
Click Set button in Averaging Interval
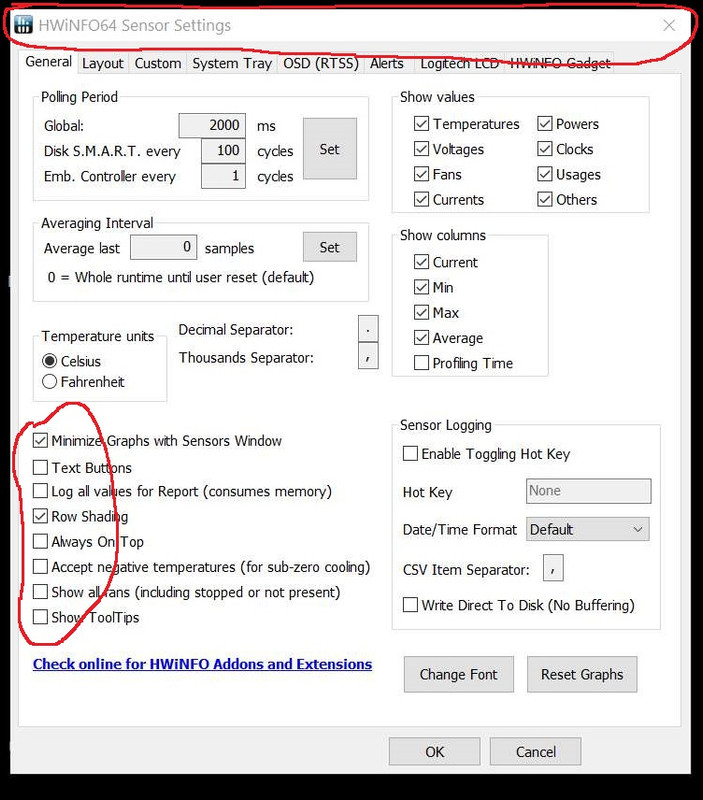(330, 247)
